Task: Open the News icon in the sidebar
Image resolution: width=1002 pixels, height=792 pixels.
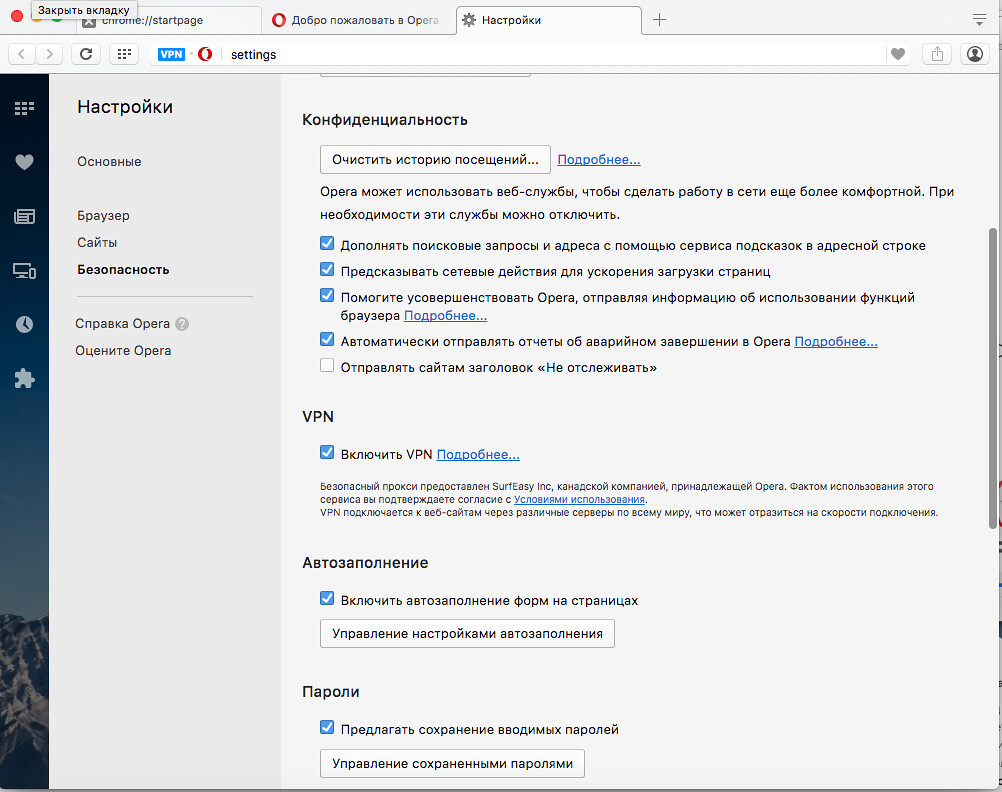Action: [24, 217]
